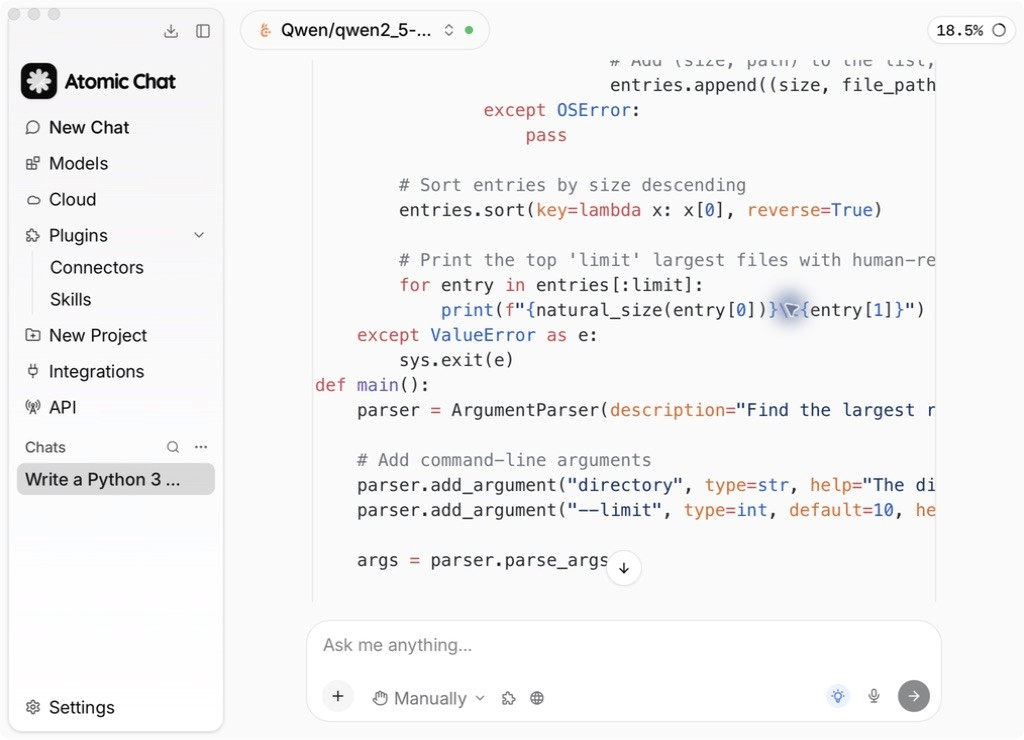The width and height of the screenshot is (1024, 740).
Task: Click the Models grid icon
Action: [x=33, y=163]
